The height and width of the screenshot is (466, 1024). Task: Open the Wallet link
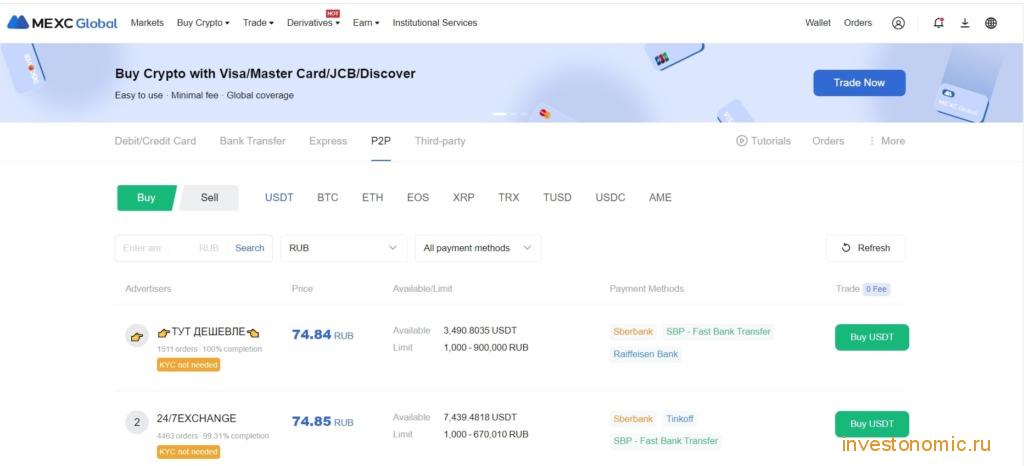[x=818, y=23]
